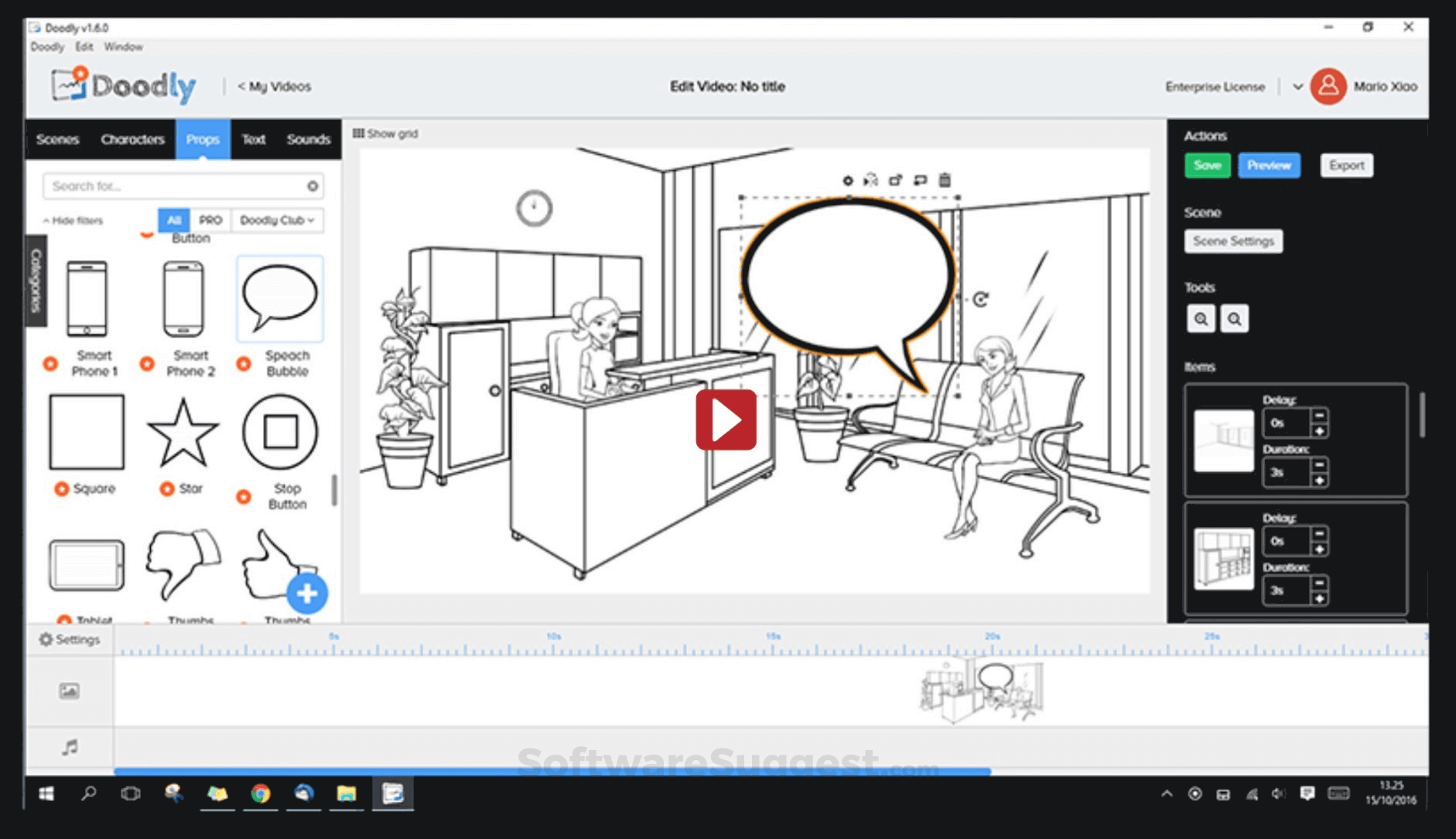Clear the prop search field icon
The height and width of the screenshot is (839, 1456).
point(313,186)
